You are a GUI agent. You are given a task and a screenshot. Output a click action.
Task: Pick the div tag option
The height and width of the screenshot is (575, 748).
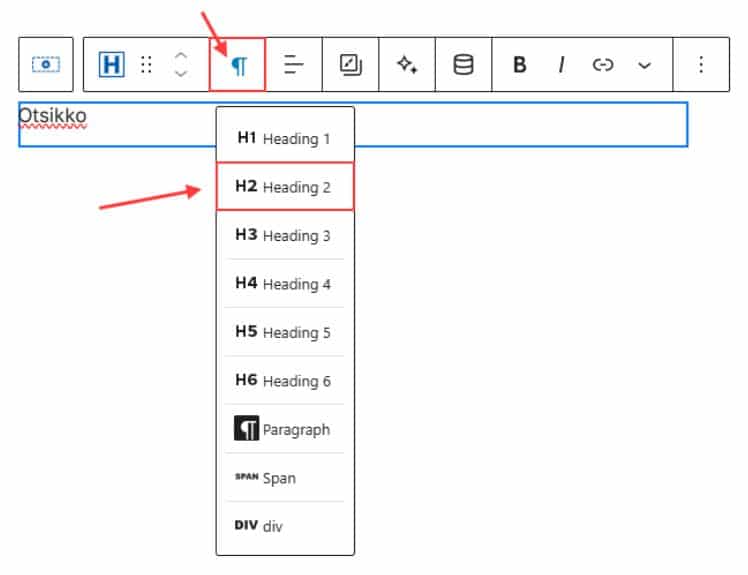tap(285, 525)
